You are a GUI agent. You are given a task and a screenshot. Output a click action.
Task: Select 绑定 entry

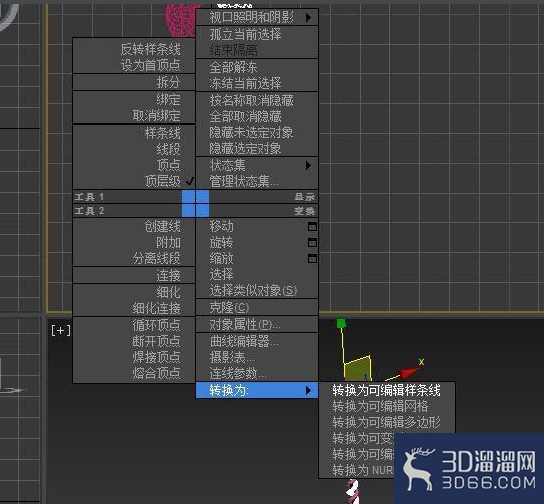tap(134, 100)
